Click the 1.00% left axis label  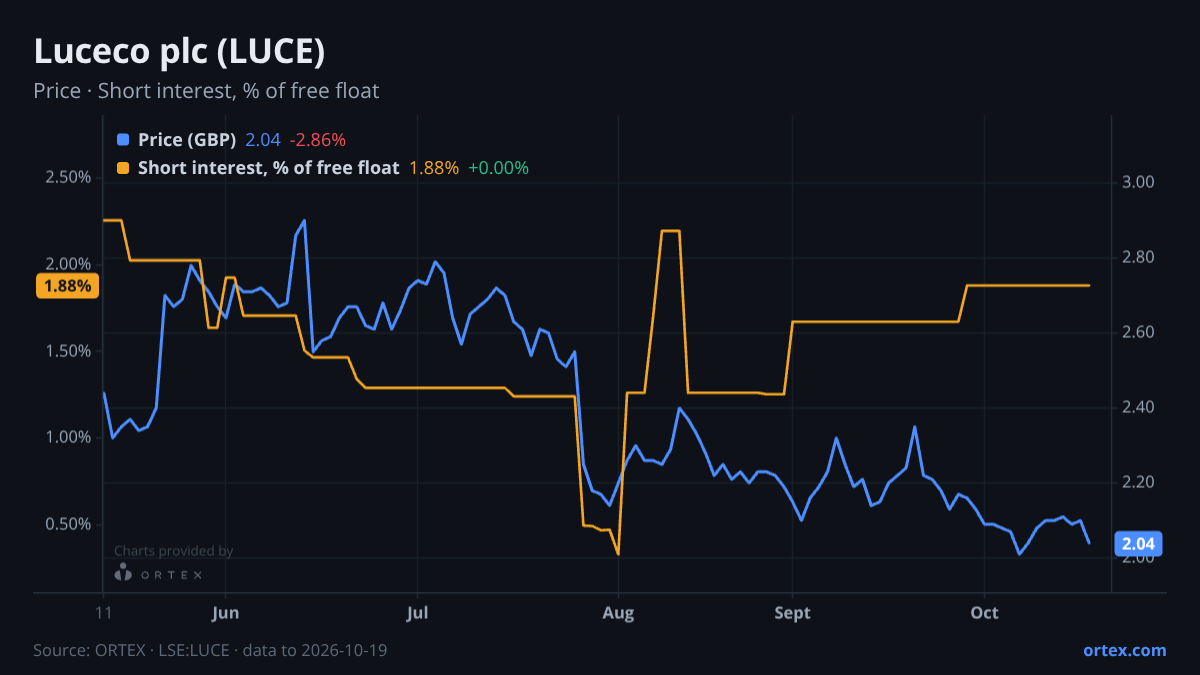tap(68, 437)
